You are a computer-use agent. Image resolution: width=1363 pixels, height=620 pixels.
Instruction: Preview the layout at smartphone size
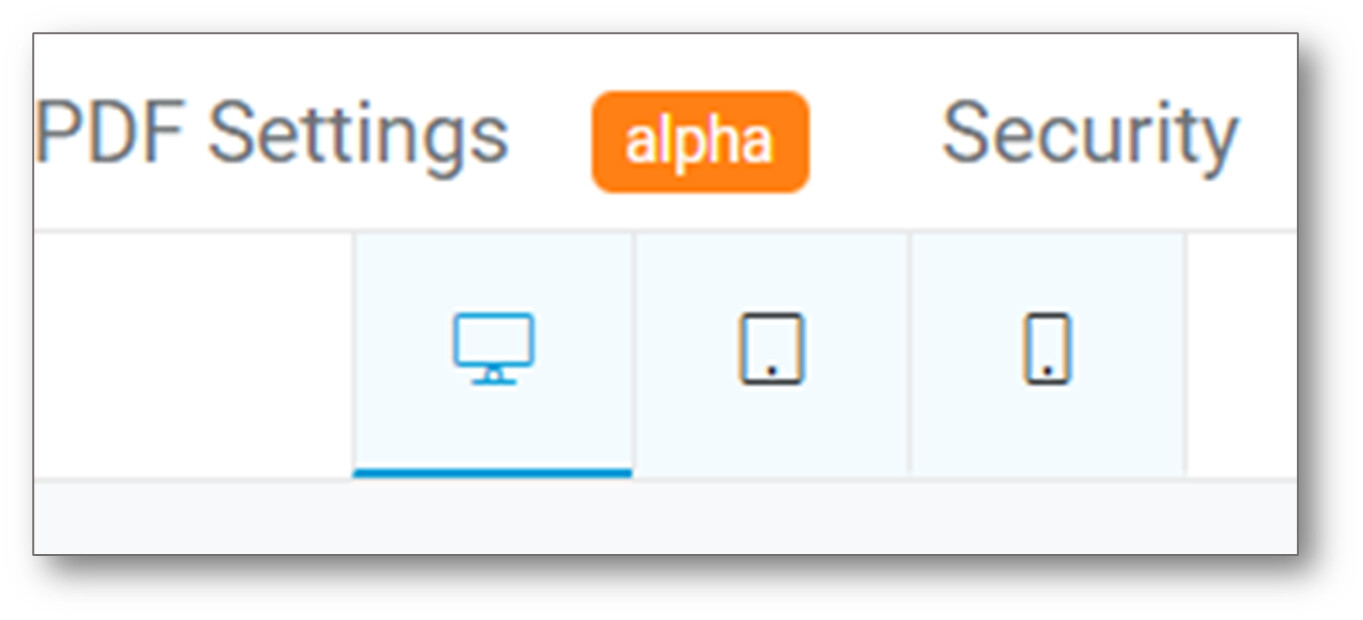[x=1047, y=349]
